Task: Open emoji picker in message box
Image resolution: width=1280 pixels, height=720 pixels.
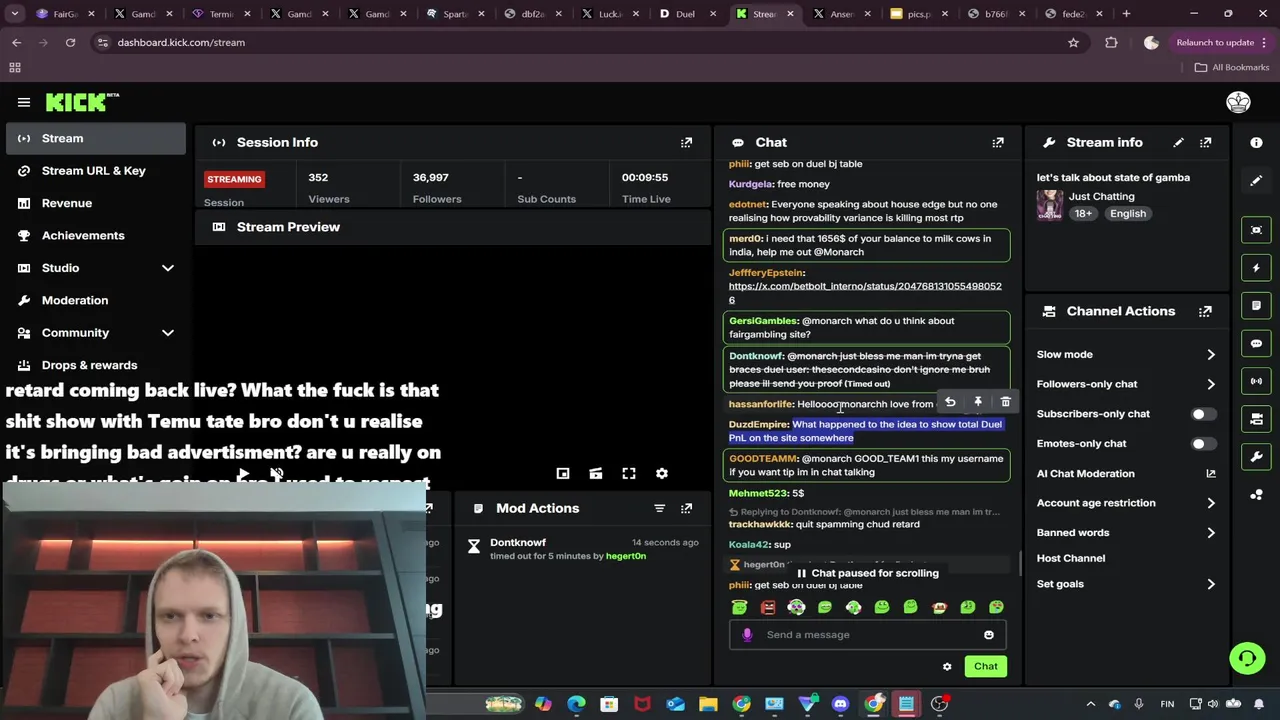Action: click(989, 635)
